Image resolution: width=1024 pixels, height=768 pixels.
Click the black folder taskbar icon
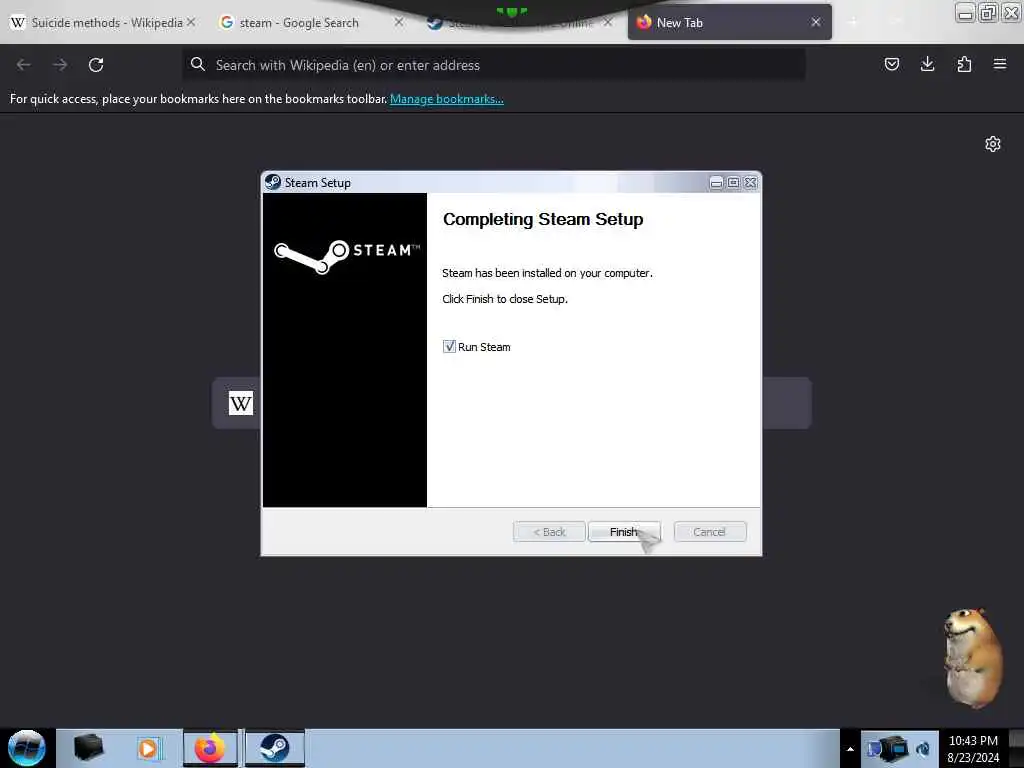tap(88, 748)
